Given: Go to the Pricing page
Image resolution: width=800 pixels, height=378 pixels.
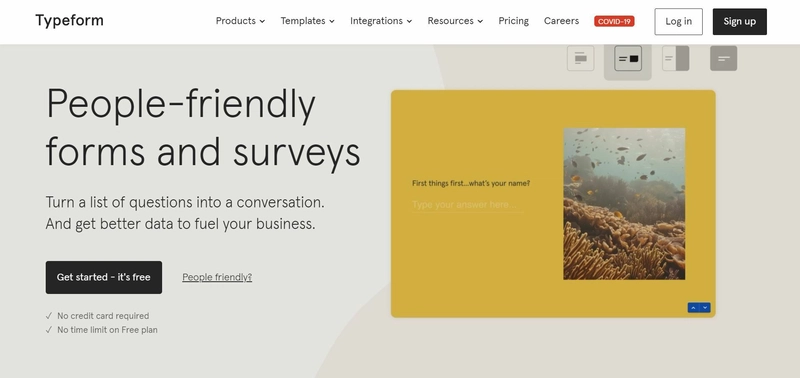Looking at the screenshot, I should click(x=513, y=21).
